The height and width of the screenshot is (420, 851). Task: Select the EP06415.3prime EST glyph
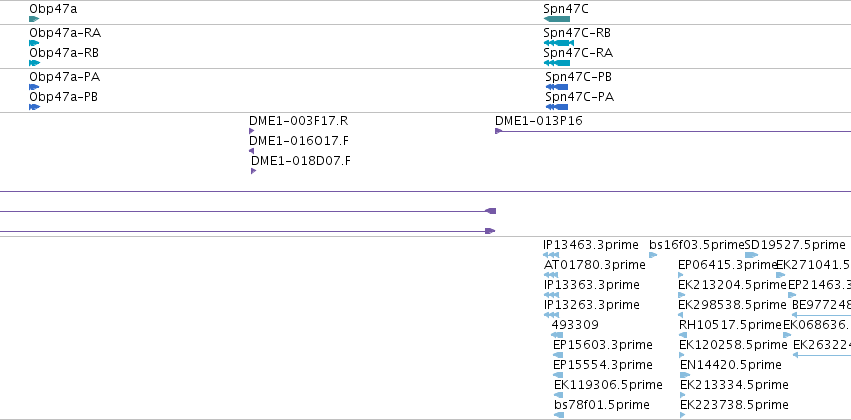[681, 275]
